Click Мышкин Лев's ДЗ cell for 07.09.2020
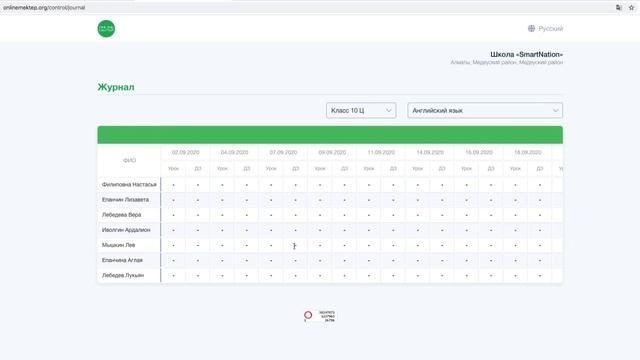 [296, 245]
